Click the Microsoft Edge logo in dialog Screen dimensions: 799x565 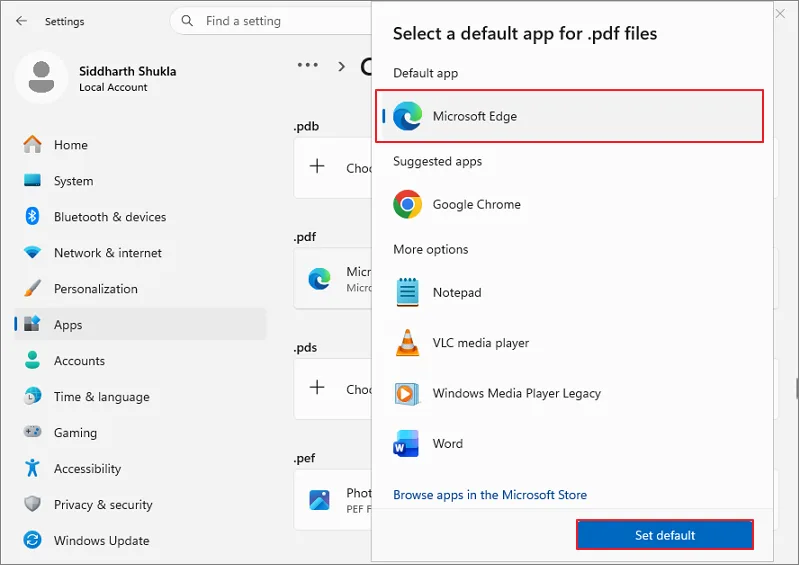407,116
